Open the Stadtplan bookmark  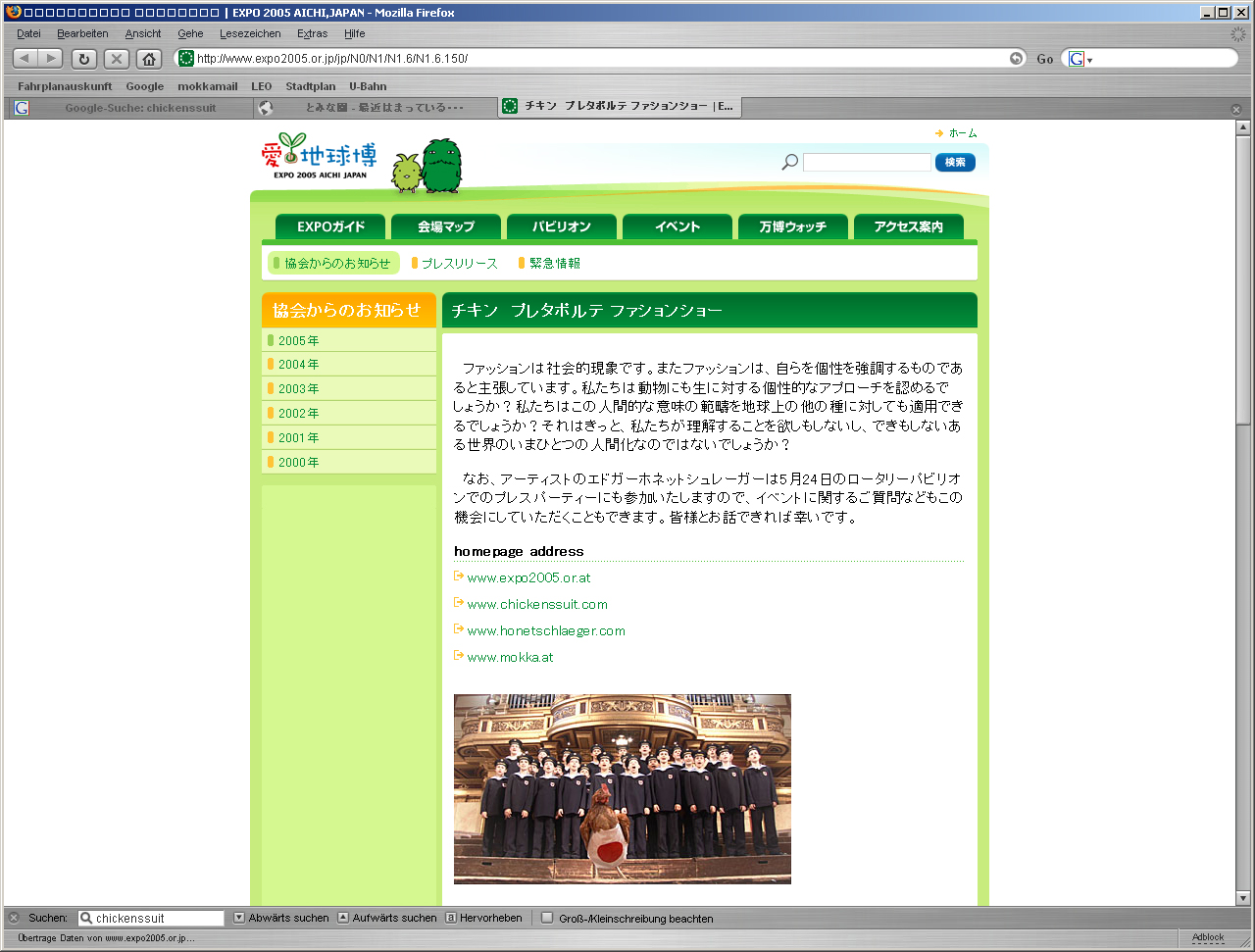(311, 86)
